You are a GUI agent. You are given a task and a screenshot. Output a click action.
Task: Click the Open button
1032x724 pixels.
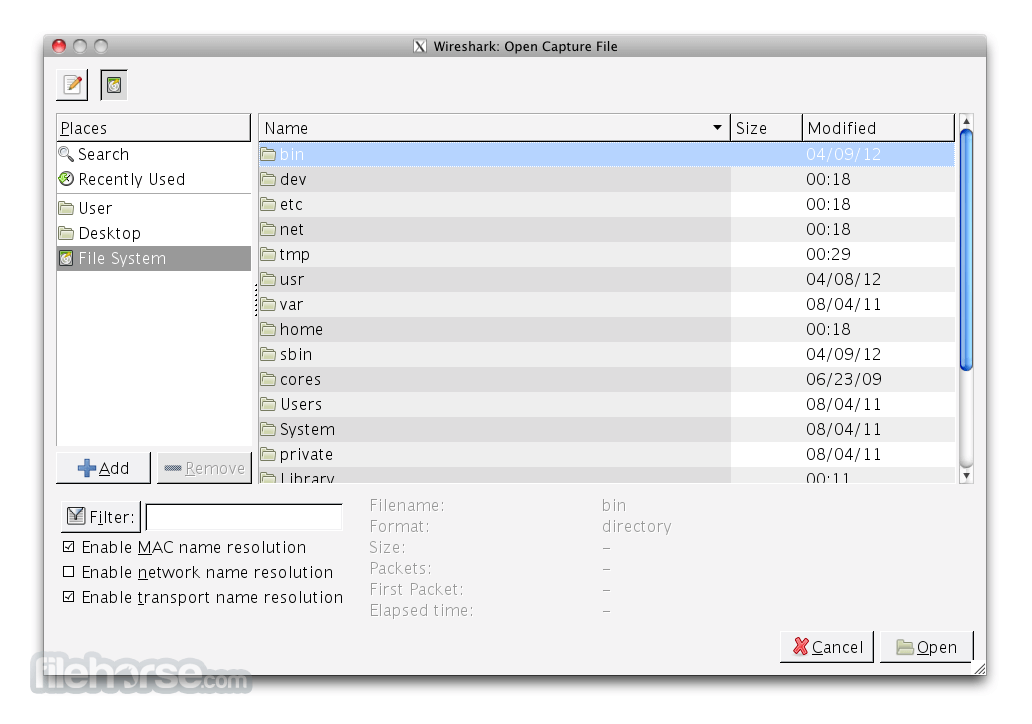pos(926,647)
